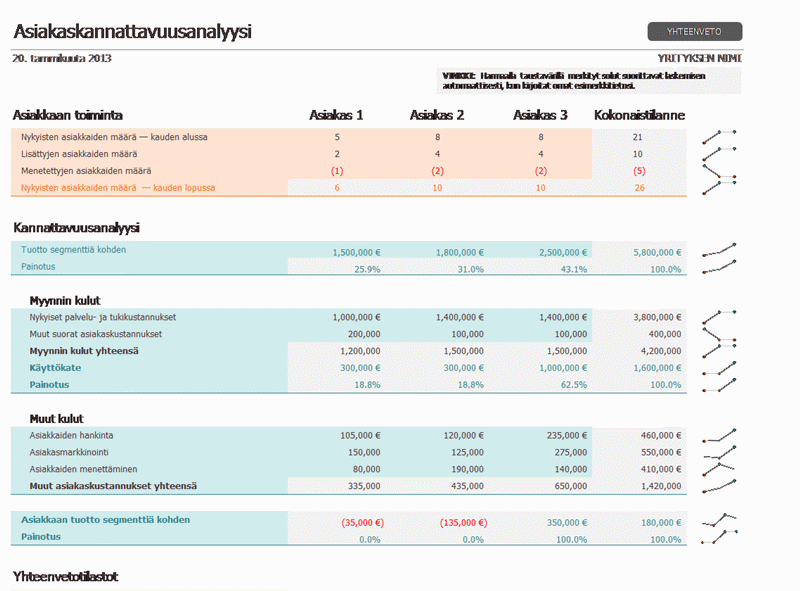Image resolution: width=800 pixels, height=591 pixels.
Task: Select total sales costs 4,200,000 cell
Action: (x=661, y=351)
